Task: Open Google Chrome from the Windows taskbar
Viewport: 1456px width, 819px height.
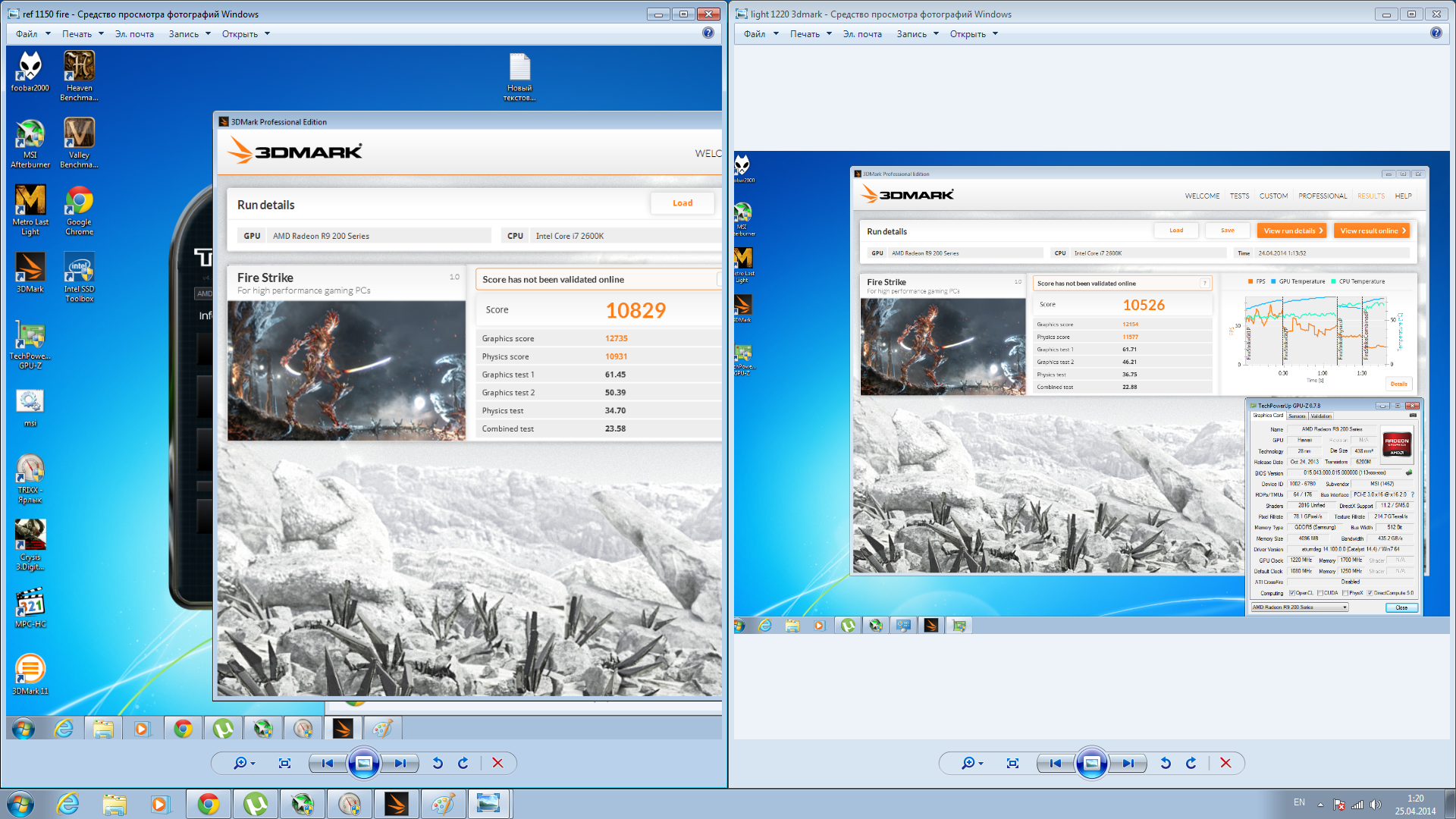Action: pos(208,804)
